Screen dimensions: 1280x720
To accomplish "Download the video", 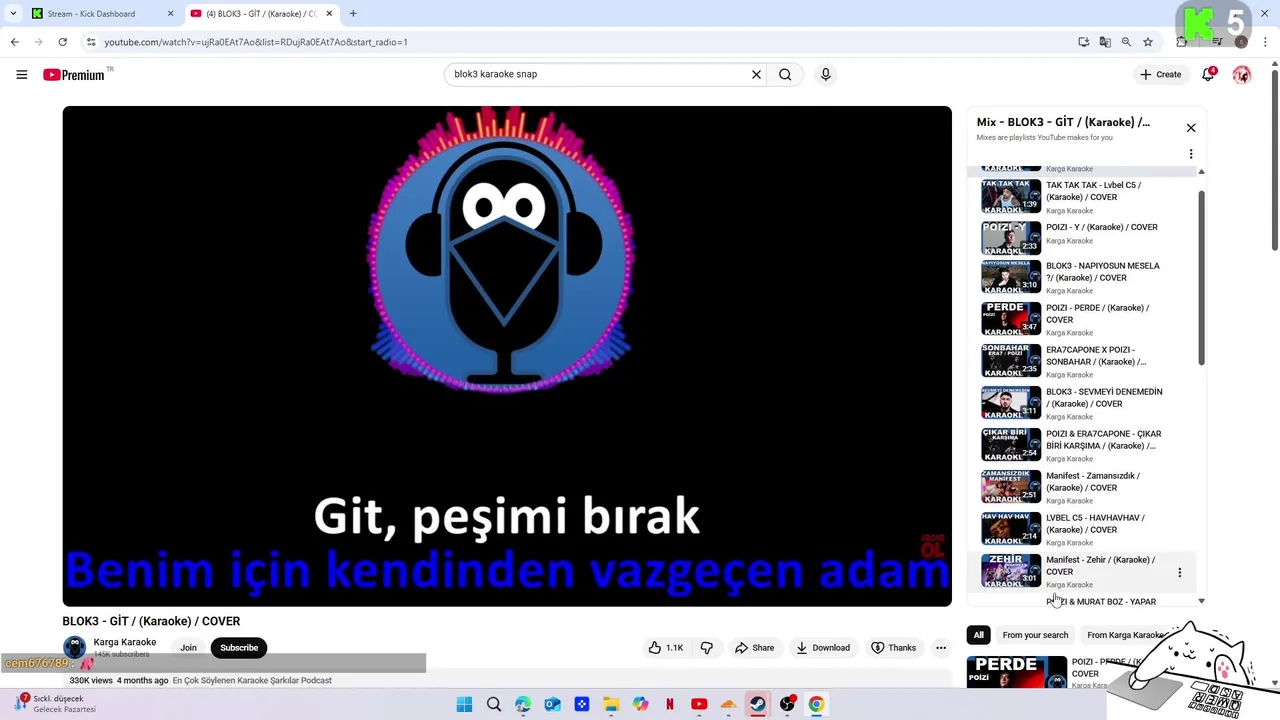I will pos(823,648).
